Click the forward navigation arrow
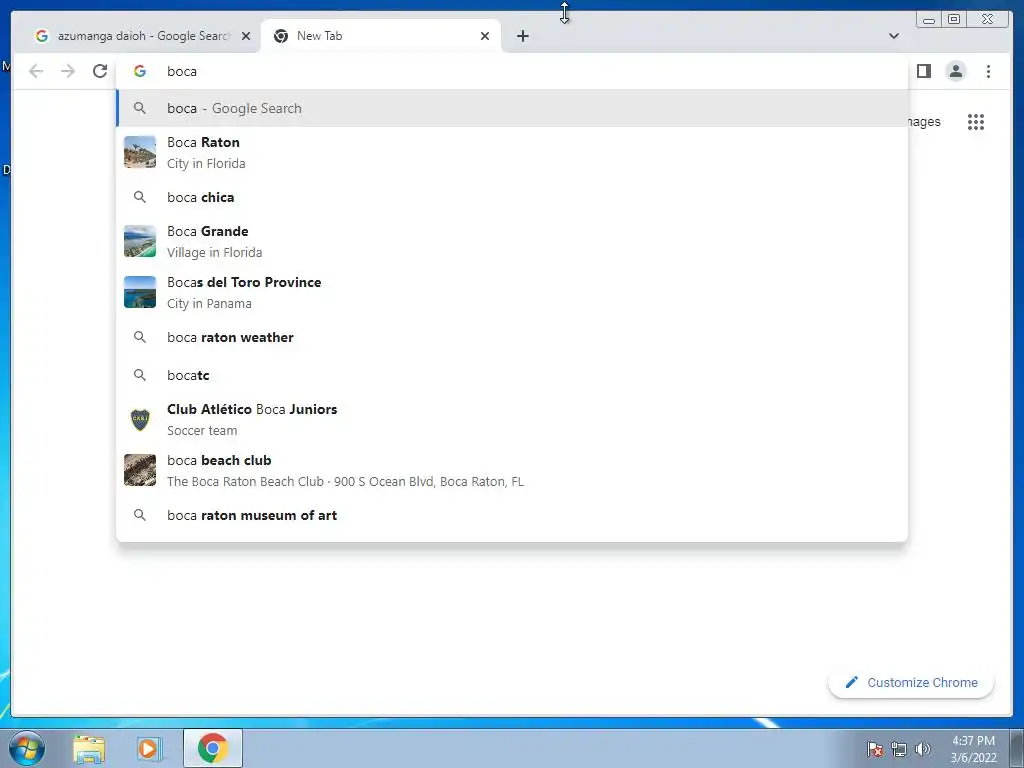Image resolution: width=1024 pixels, height=768 pixels. pos(68,71)
